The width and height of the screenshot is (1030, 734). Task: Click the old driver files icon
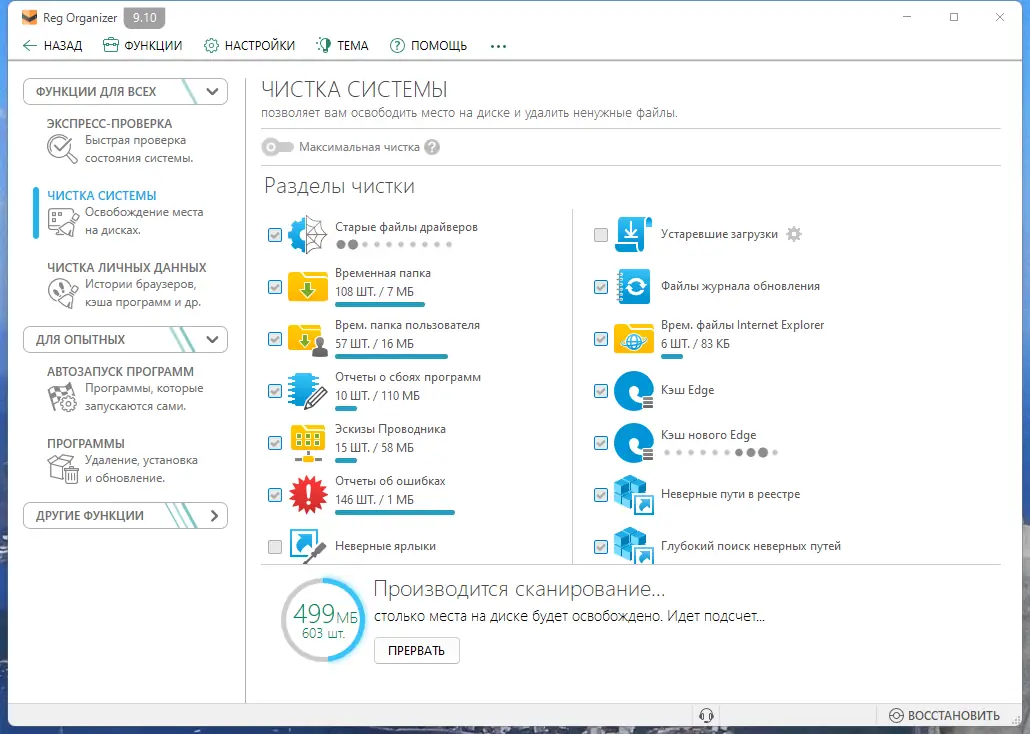click(307, 235)
